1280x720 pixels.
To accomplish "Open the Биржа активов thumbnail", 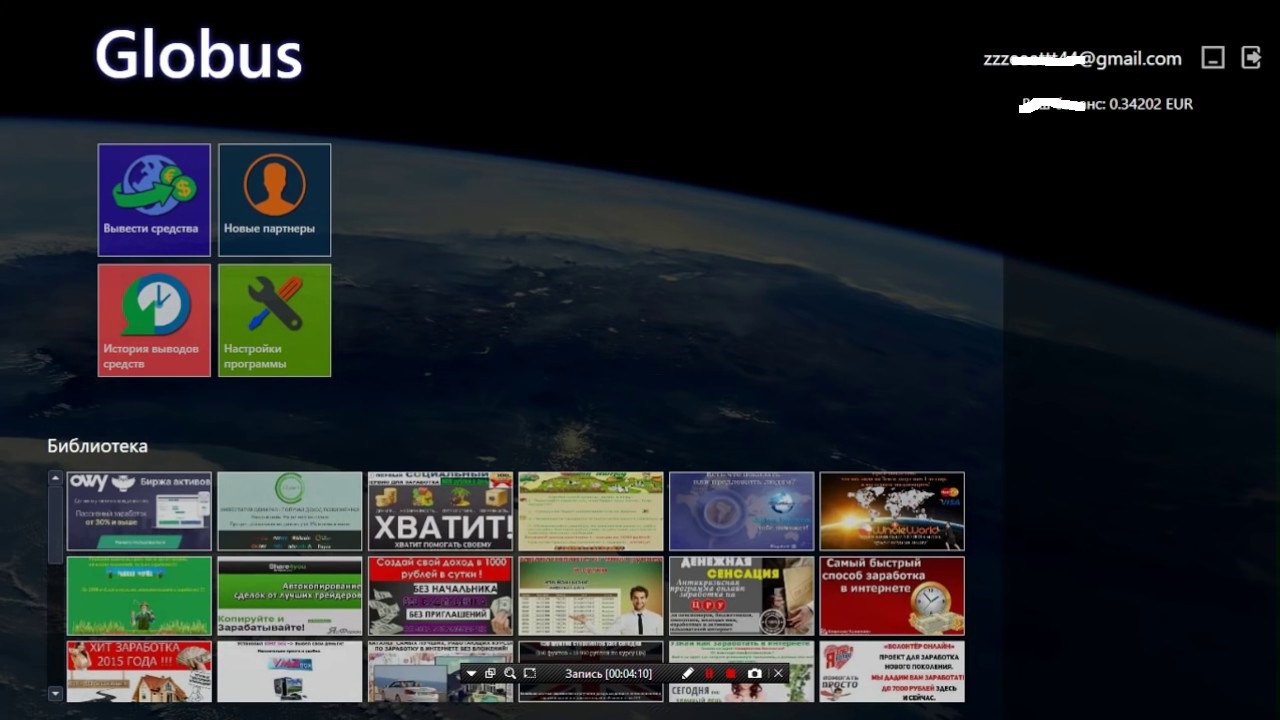I will point(139,511).
